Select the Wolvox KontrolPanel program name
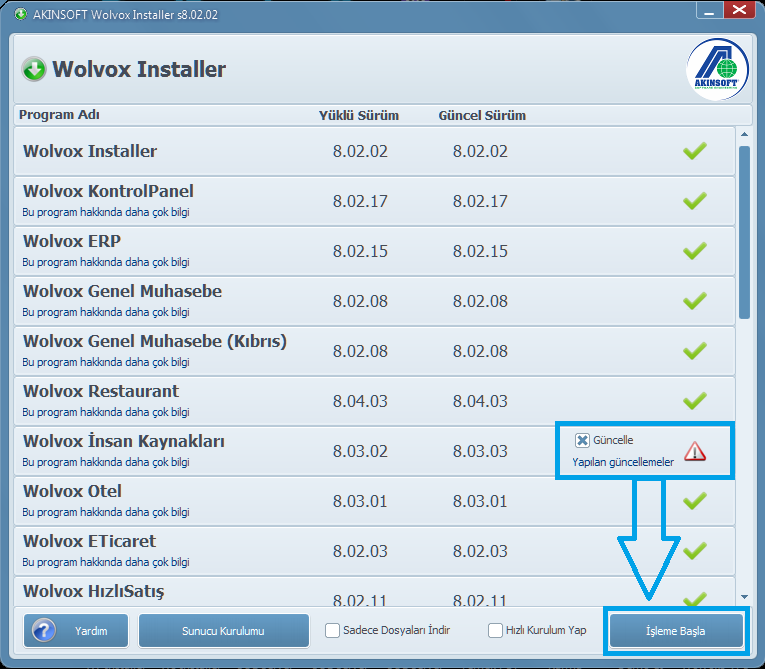The width and height of the screenshot is (765, 669). pyautogui.click(x=108, y=191)
